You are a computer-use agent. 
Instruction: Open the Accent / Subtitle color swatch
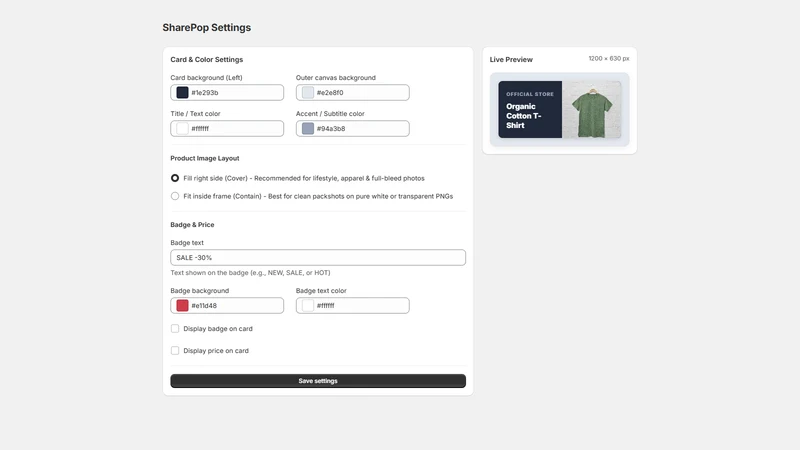pyautogui.click(x=308, y=129)
